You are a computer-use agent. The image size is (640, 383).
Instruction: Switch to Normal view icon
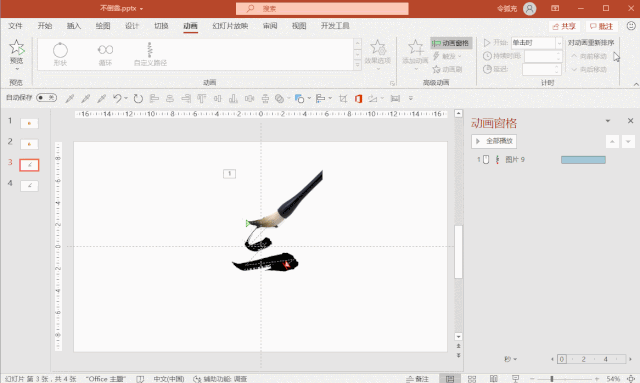450,379
